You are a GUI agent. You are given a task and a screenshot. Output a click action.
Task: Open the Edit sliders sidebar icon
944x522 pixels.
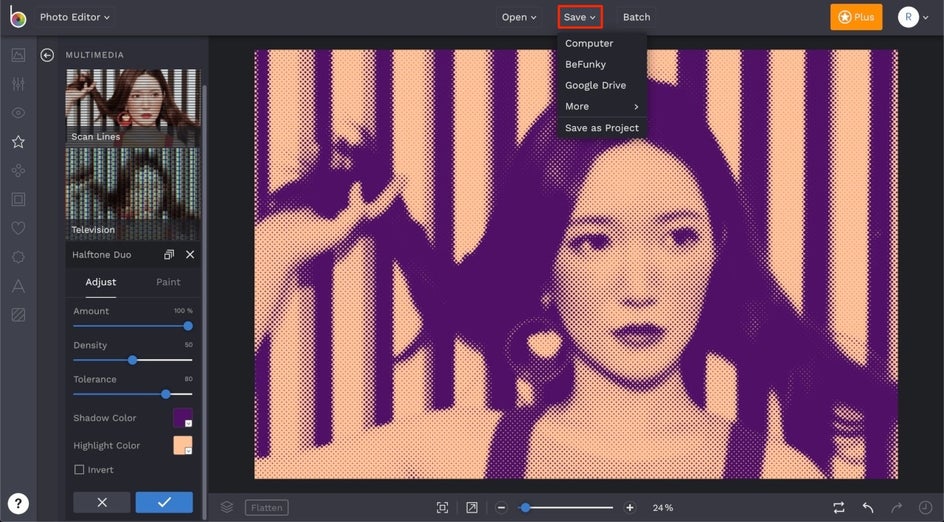click(18, 84)
